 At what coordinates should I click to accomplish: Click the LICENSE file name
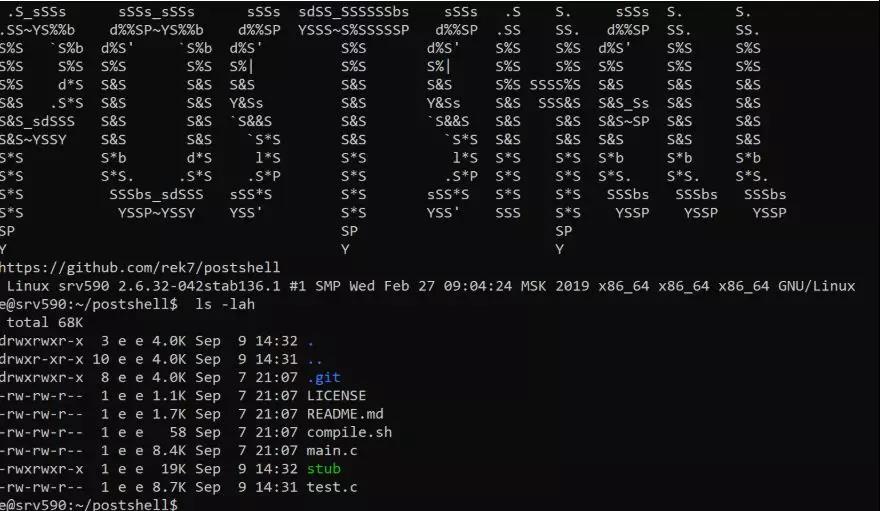click(x=336, y=395)
